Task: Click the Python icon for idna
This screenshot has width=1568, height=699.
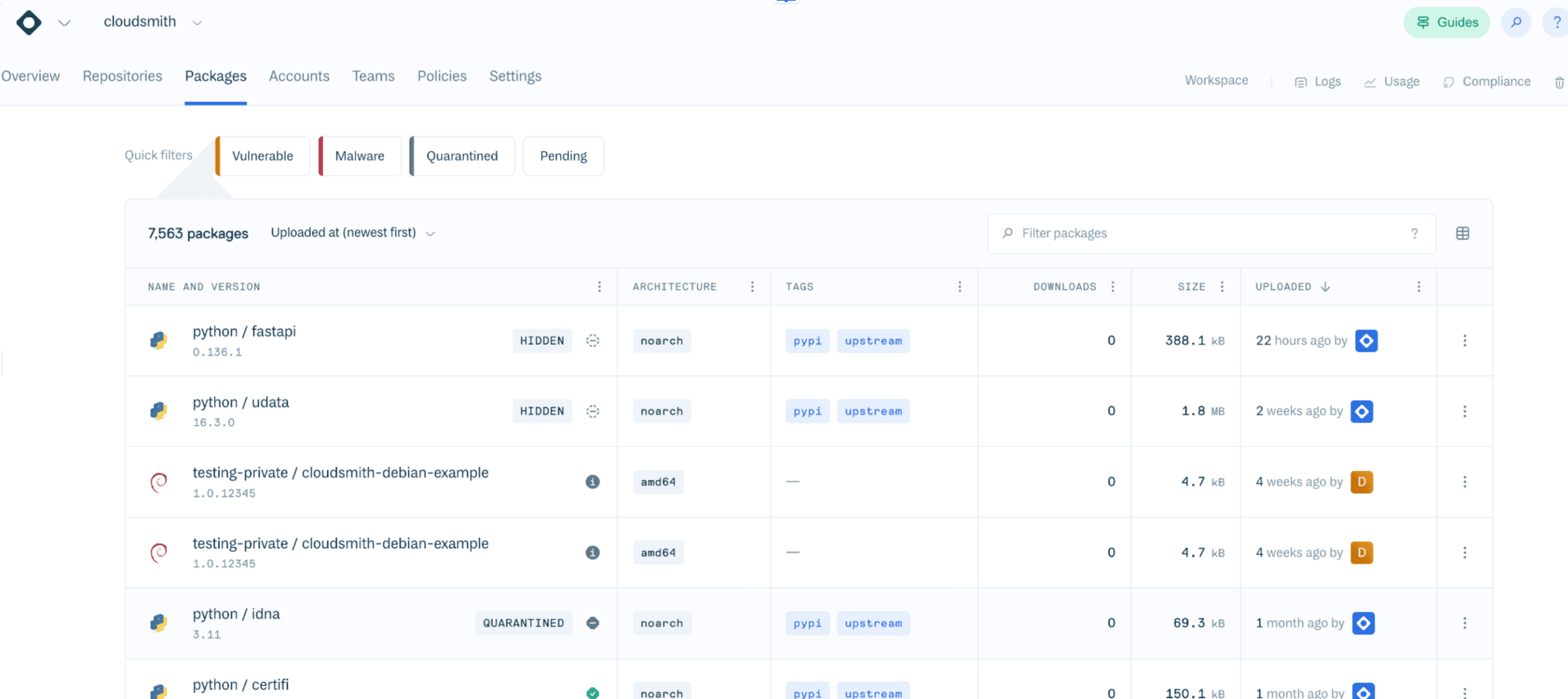Action: click(x=159, y=623)
